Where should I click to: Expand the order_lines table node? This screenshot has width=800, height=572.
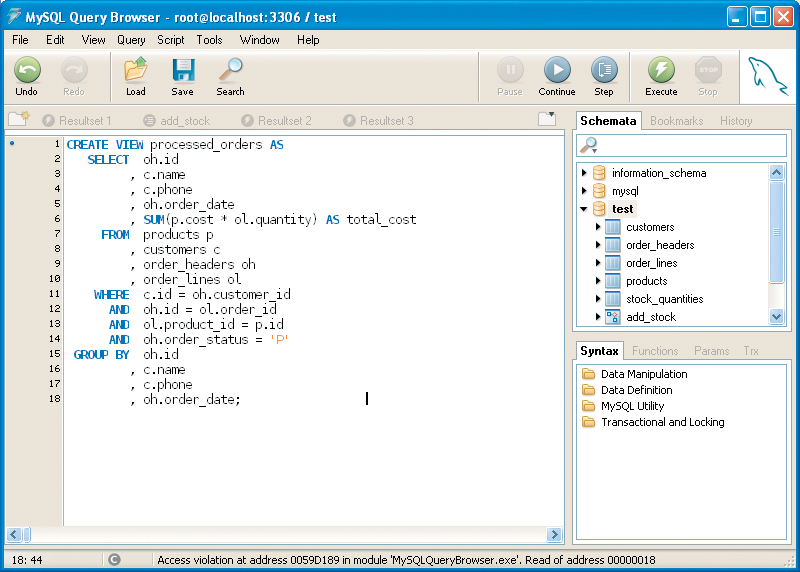[x=598, y=263]
